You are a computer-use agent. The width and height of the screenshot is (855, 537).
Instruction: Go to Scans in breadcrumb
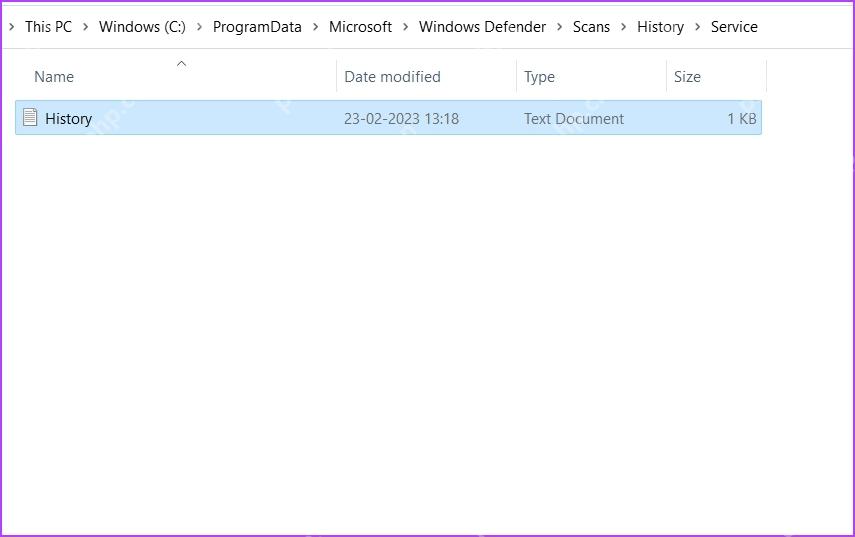(x=591, y=27)
